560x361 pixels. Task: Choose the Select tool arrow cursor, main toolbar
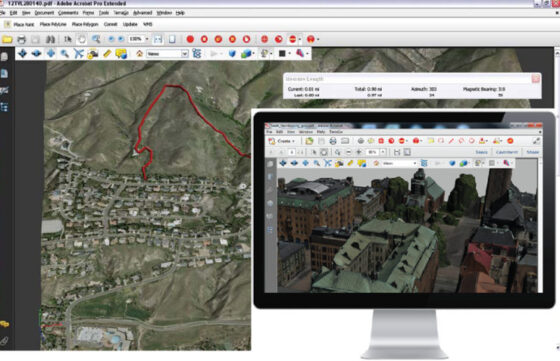click(x=68, y=39)
